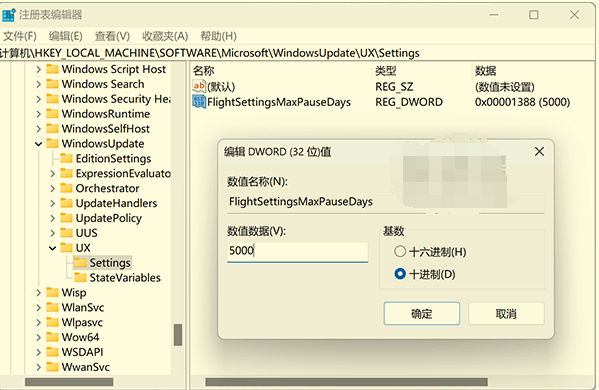Select the WindowsSelfHost tree item
The height and width of the screenshot is (390, 599).
(106, 129)
